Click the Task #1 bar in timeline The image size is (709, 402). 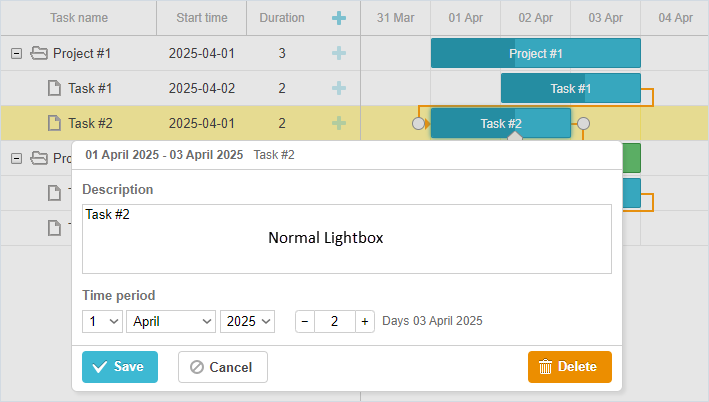[x=570, y=88]
